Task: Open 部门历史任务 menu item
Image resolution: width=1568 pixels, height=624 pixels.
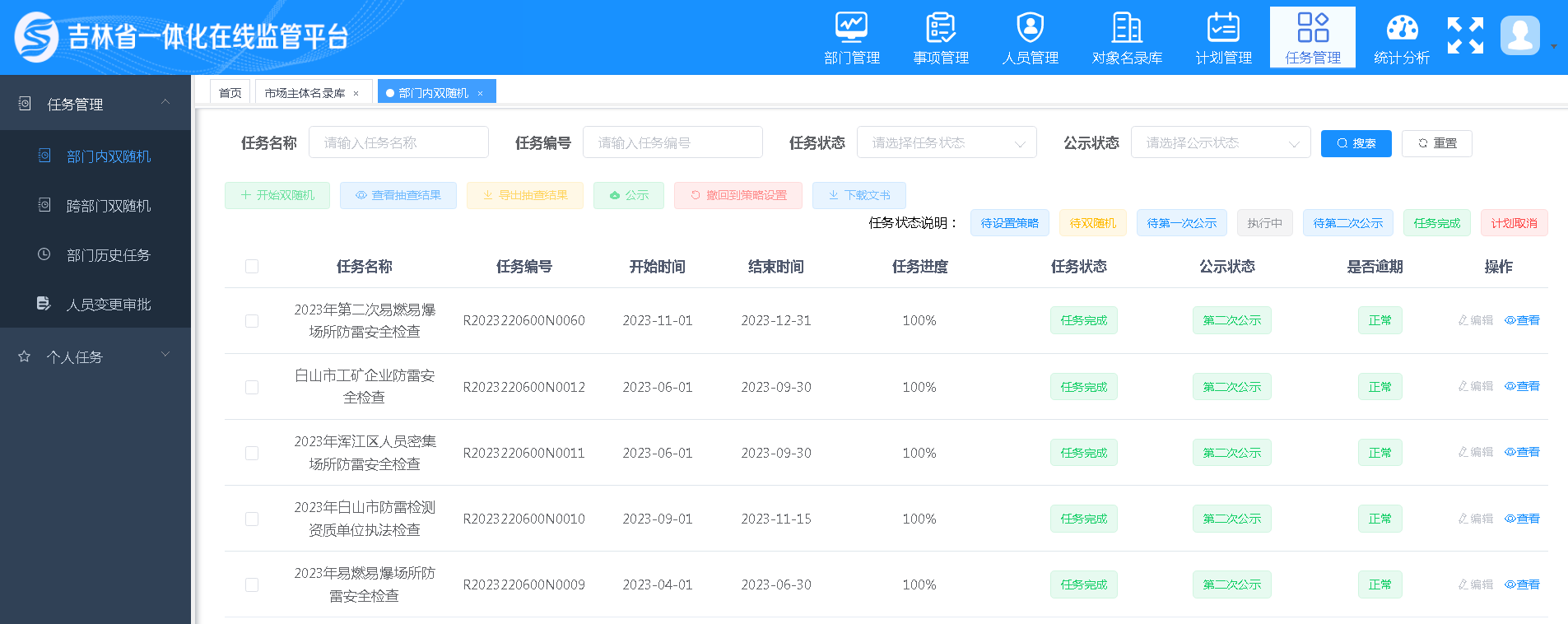Action: 95,254
